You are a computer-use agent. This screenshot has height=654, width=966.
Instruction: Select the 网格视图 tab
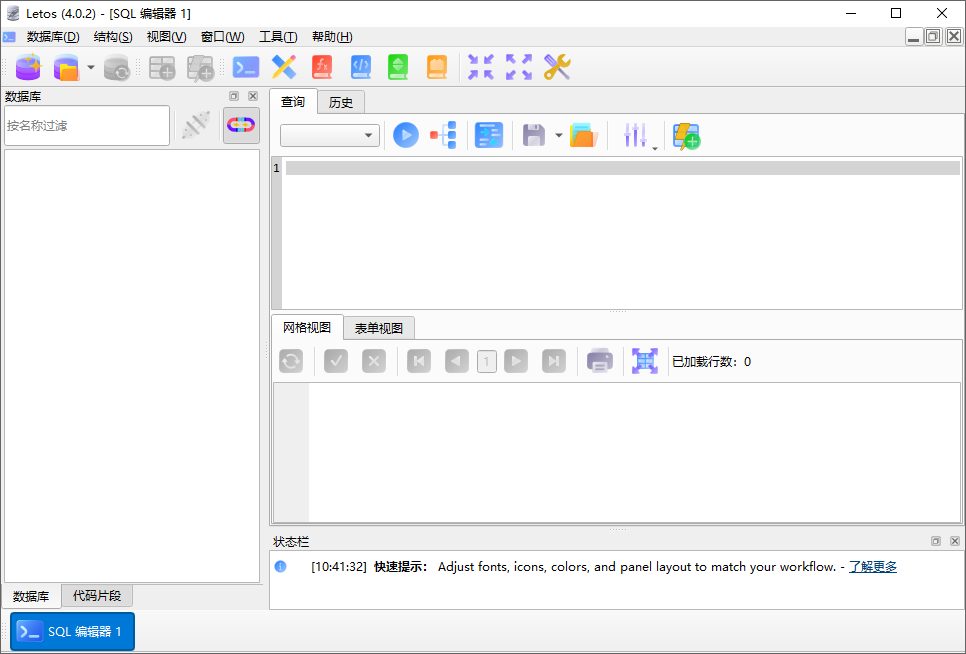[307, 328]
